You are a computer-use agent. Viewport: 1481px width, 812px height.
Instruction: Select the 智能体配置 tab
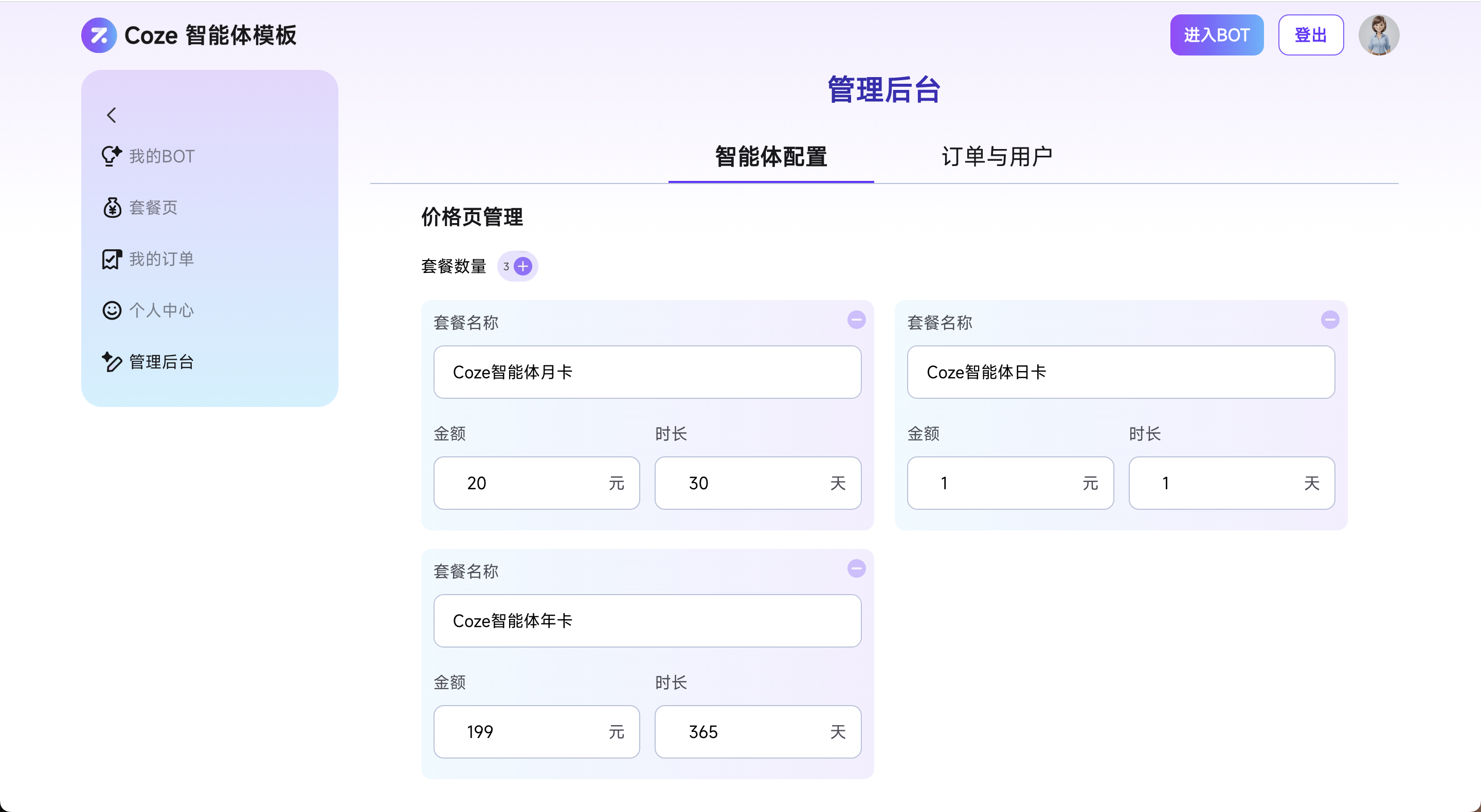(x=771, y=156)
